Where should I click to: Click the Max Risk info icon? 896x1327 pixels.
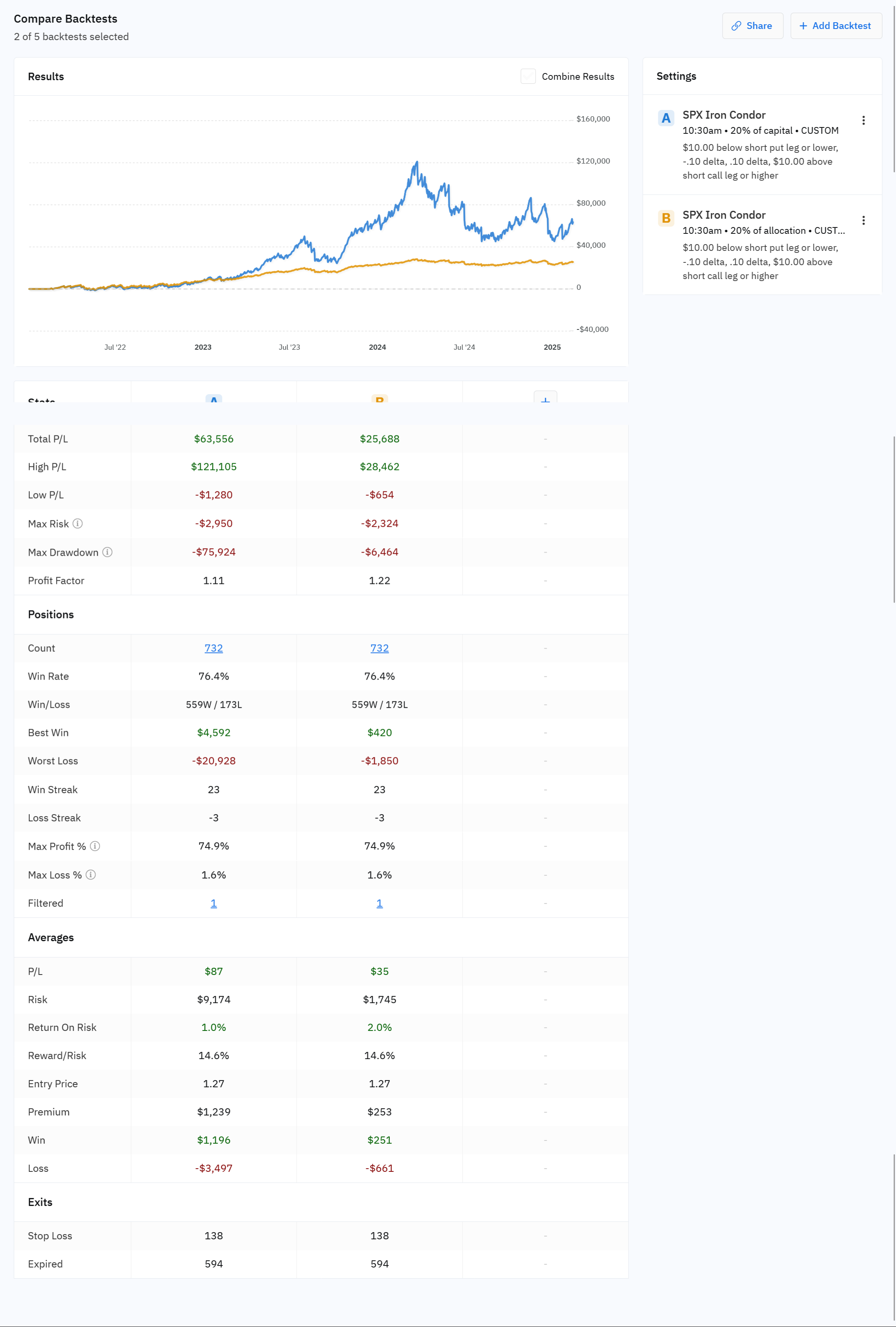(78, 523)
